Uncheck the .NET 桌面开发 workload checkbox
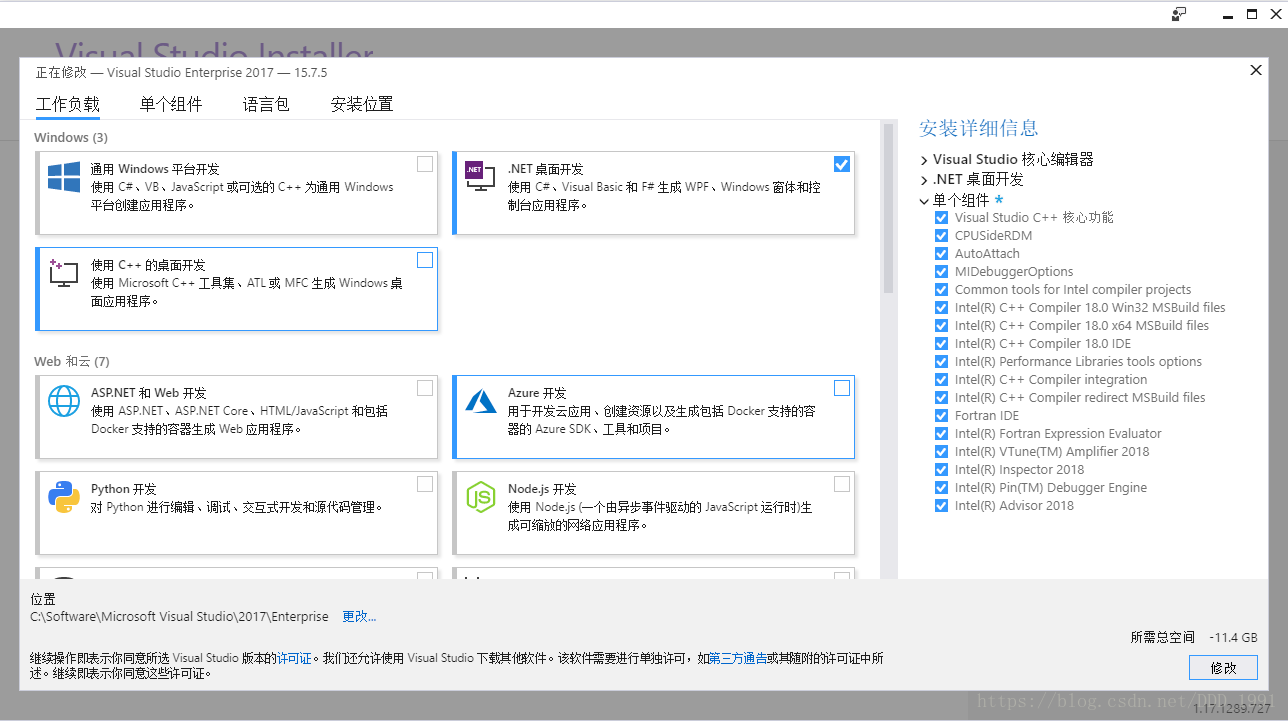The image size is (1288, 721). (x=842, y=164)
